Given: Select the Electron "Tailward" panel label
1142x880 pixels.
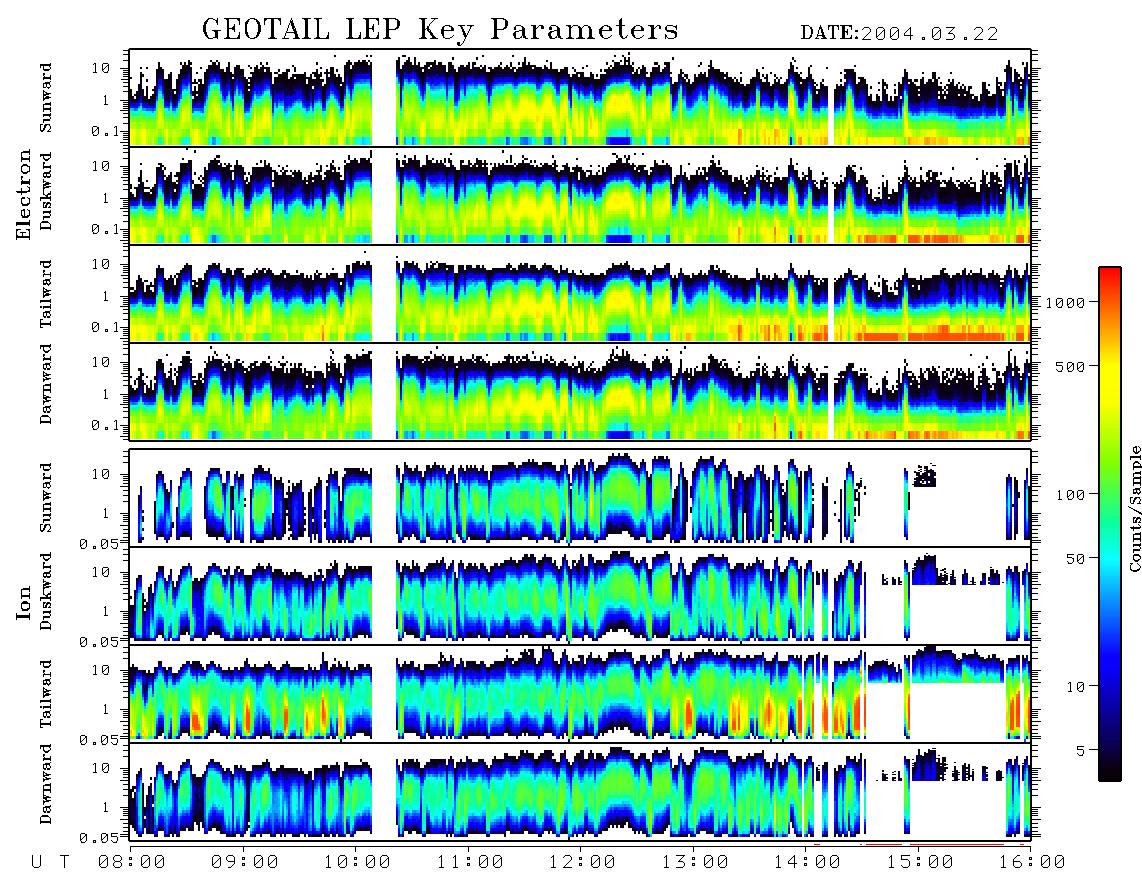Looking at the screenshot, I should click(46, 294).
